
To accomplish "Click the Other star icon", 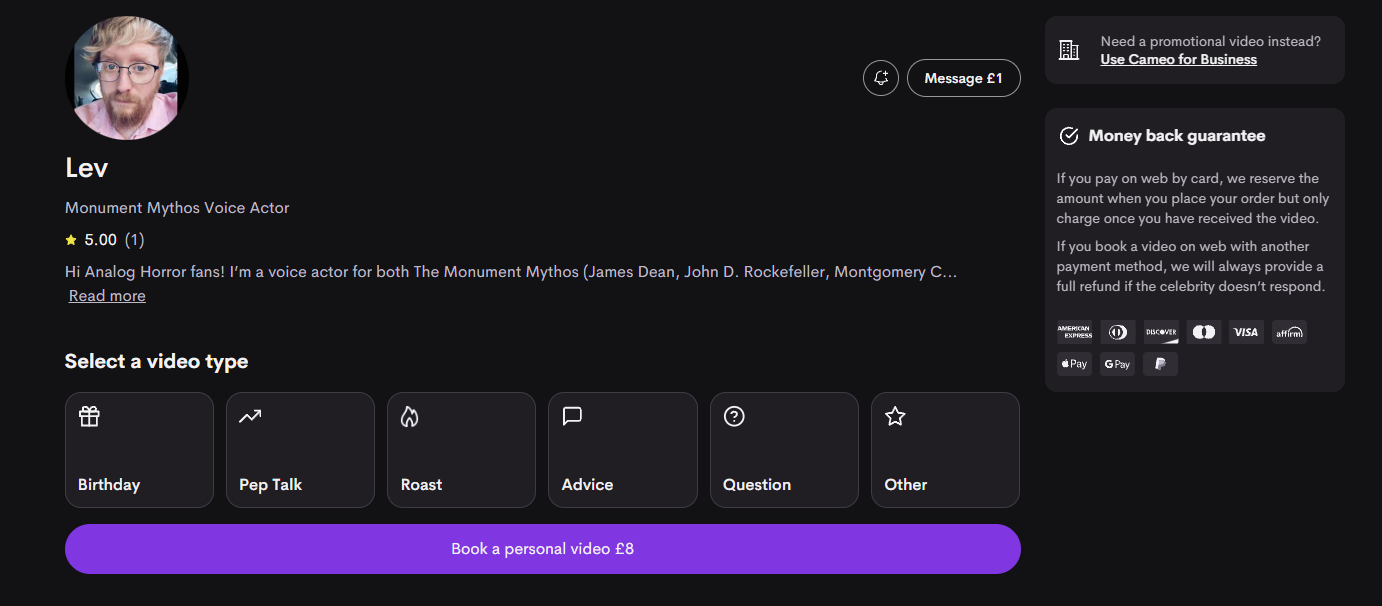I will point(895,416).
